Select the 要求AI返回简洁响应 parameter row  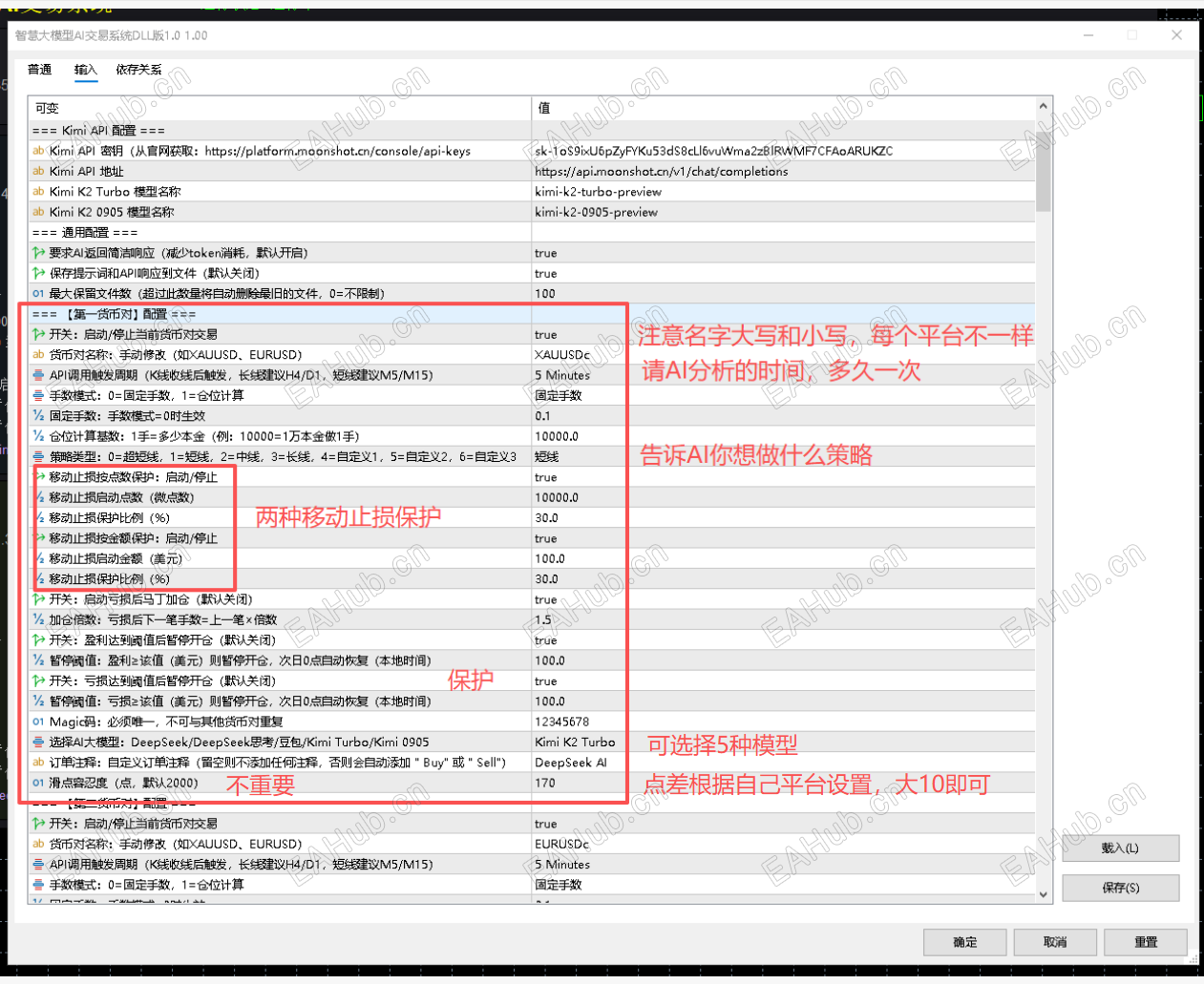click(x=532, y=253)
